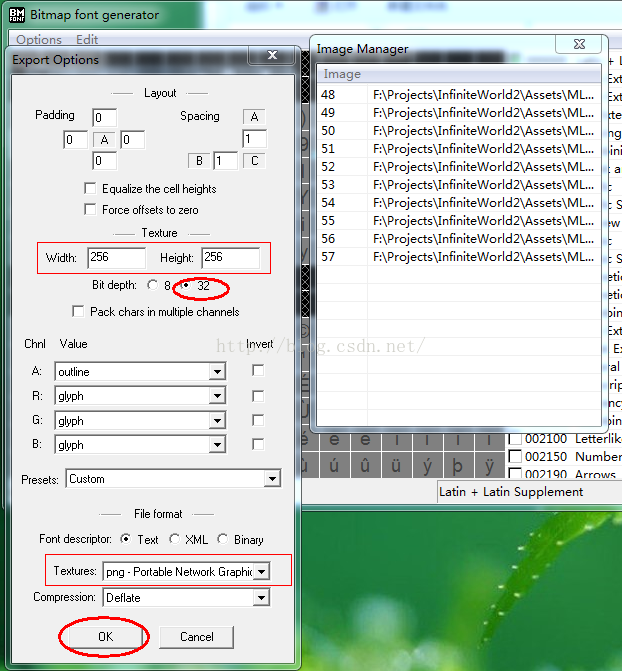Select image row 50 in Image Manager
The width and height of the screenshot is (622, 671).
coord(458,131)
